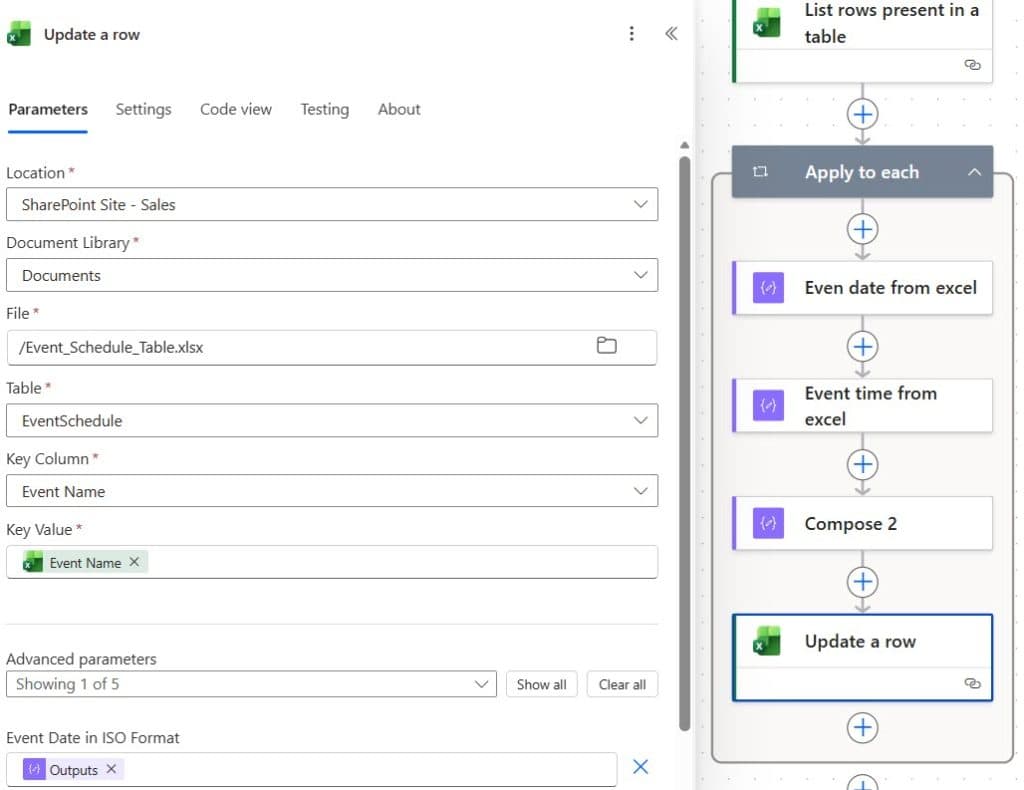This screenshot has height=790, width=1024.
Task: Open the Document Library dropdown
Action: pos(332,275)
